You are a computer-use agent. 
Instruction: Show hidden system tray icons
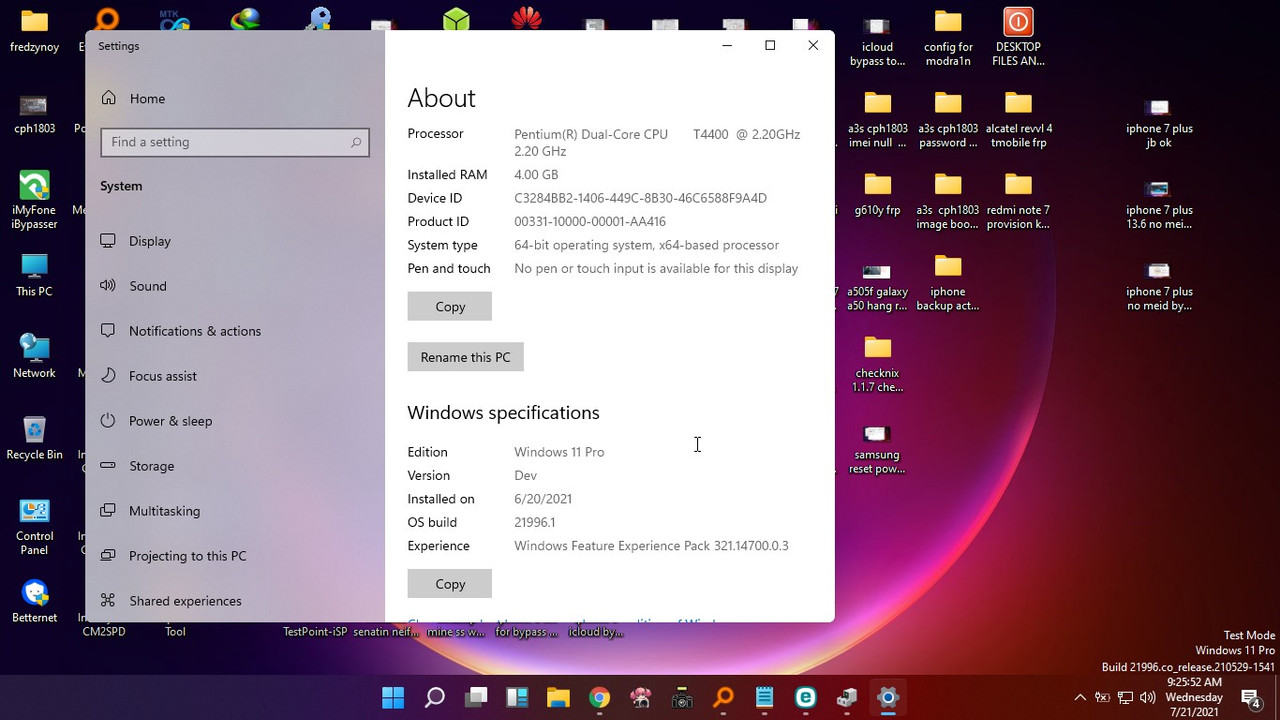coord(1080,697)
